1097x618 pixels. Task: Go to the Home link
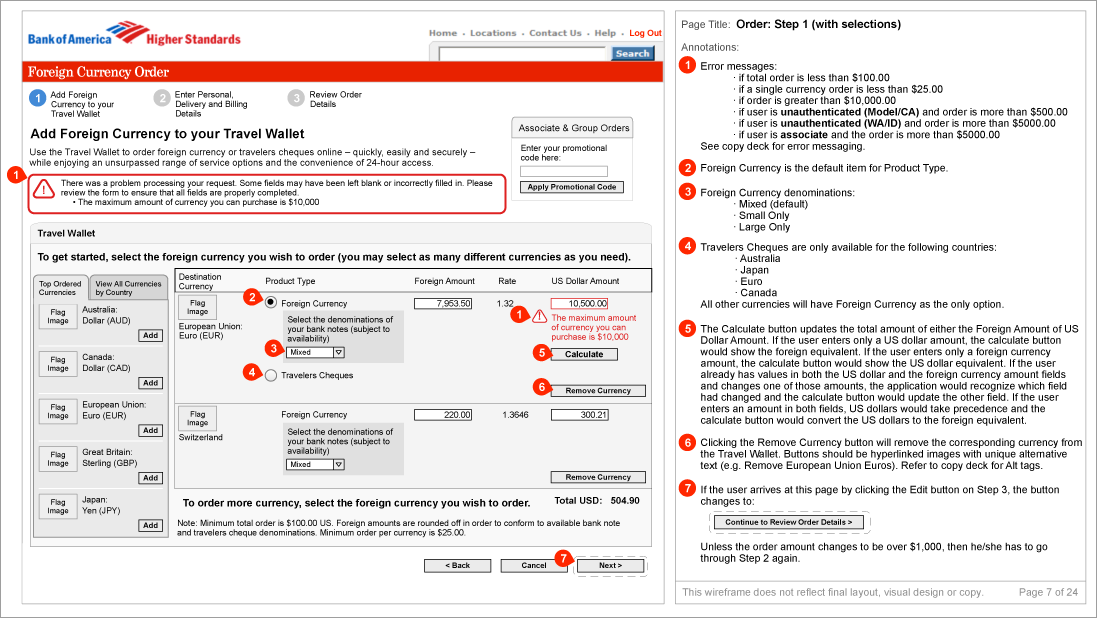[x=443, y=33]
